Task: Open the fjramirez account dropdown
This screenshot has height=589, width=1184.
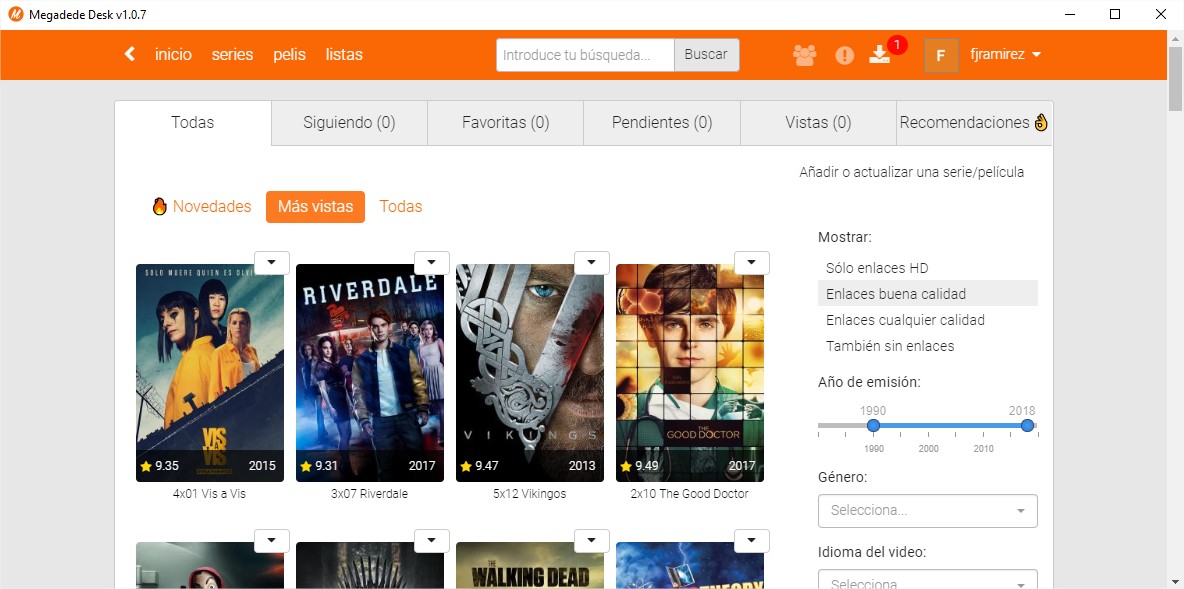Action: (1006, 54)
